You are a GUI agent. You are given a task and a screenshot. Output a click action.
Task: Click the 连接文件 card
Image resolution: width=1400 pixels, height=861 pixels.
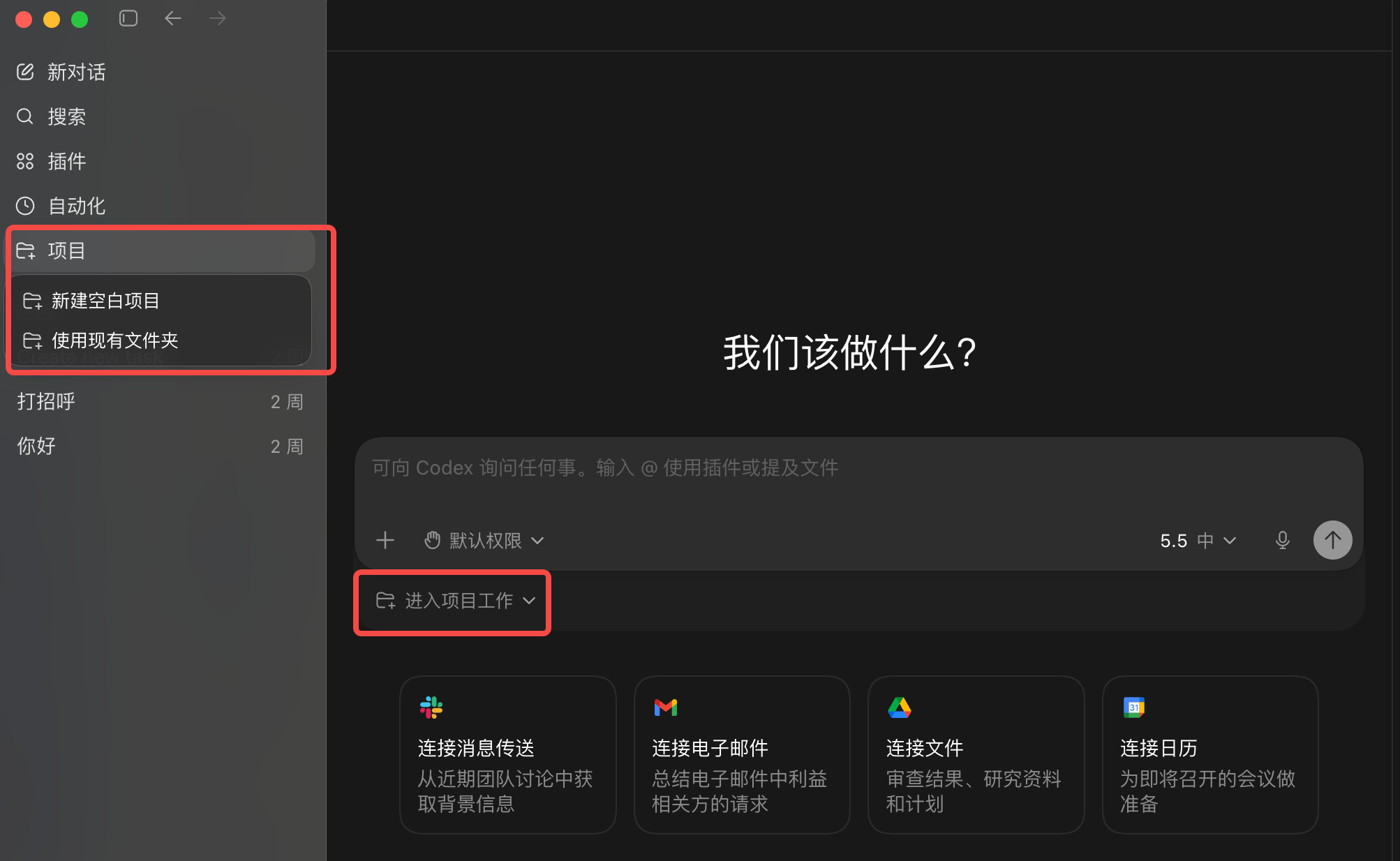(976, 754)
